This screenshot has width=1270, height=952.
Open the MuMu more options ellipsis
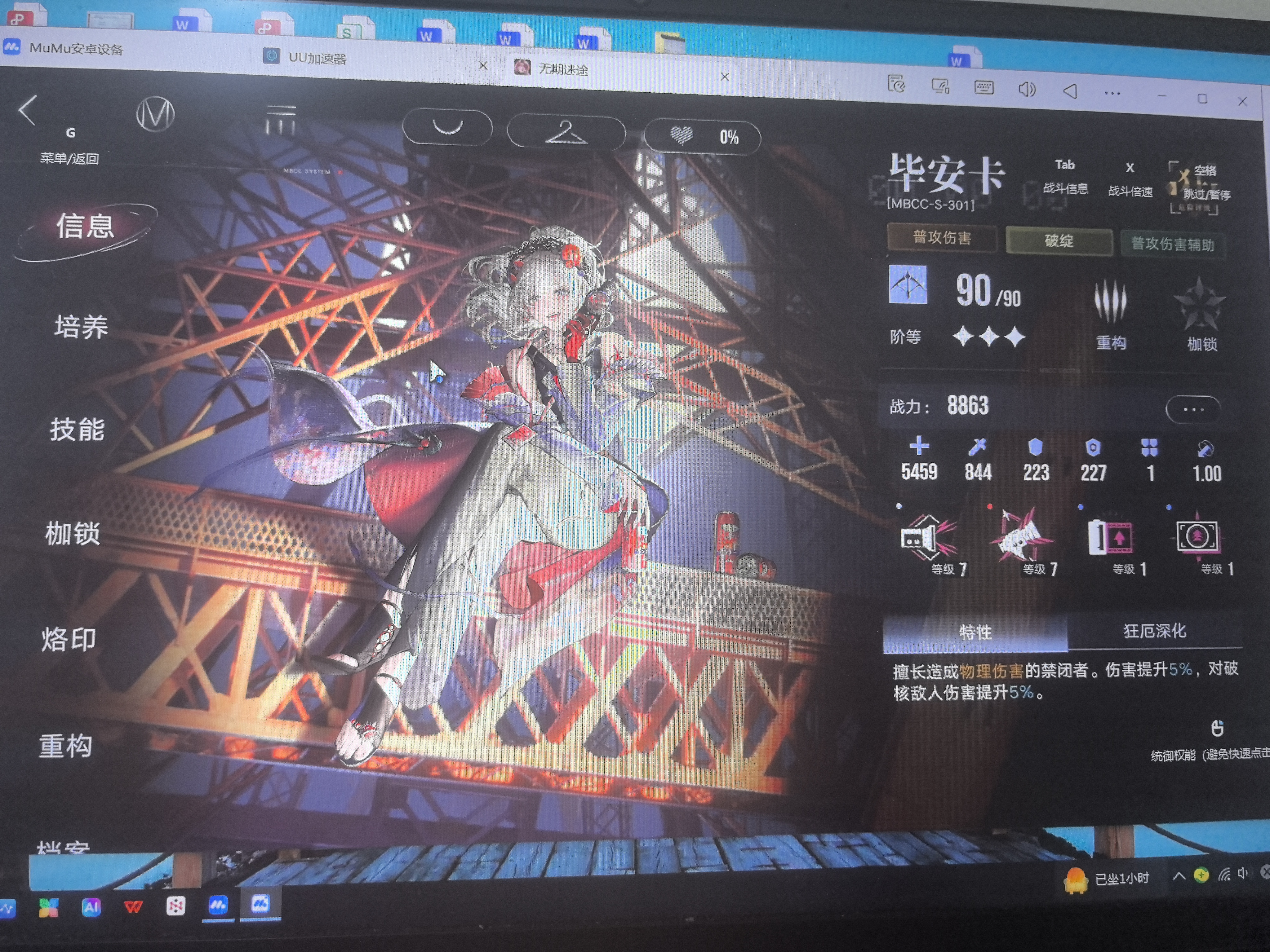[1112, 93]
